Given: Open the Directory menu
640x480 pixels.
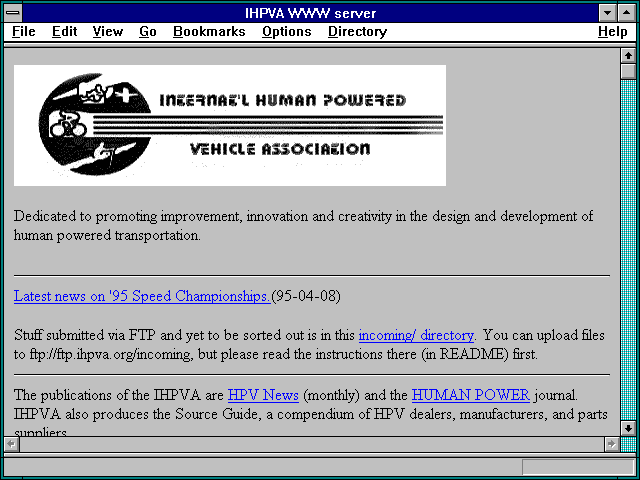Looking at the screenshot, I should click(357, 31).
